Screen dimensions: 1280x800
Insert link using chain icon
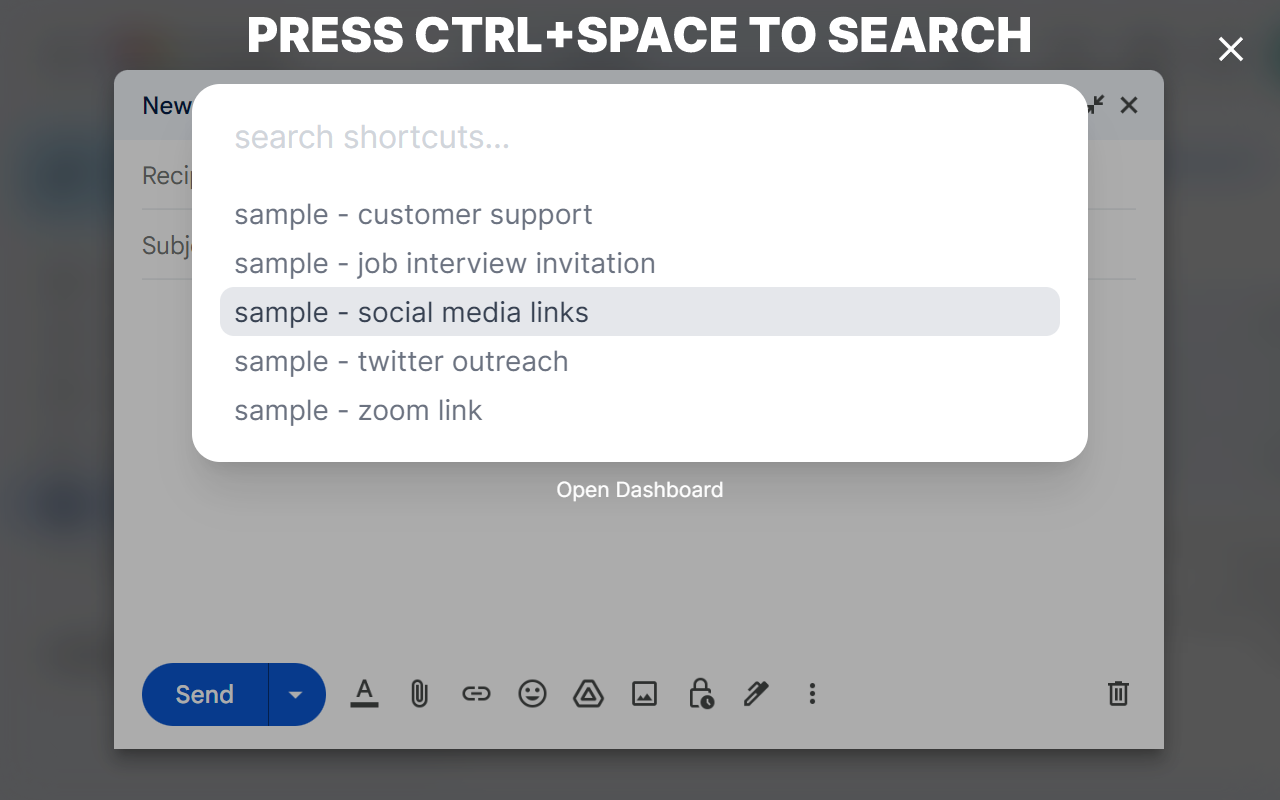coord(476,693)
